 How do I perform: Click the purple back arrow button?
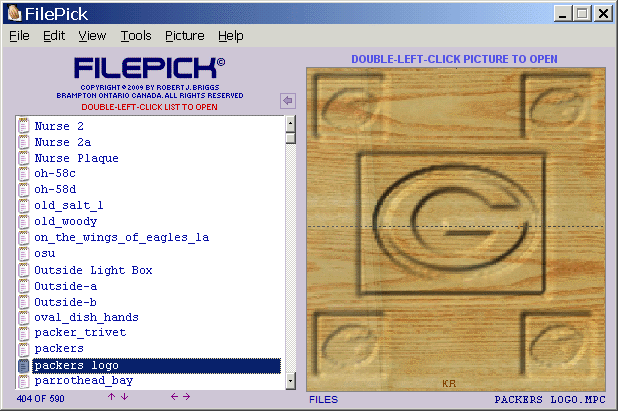pos(288,101)
